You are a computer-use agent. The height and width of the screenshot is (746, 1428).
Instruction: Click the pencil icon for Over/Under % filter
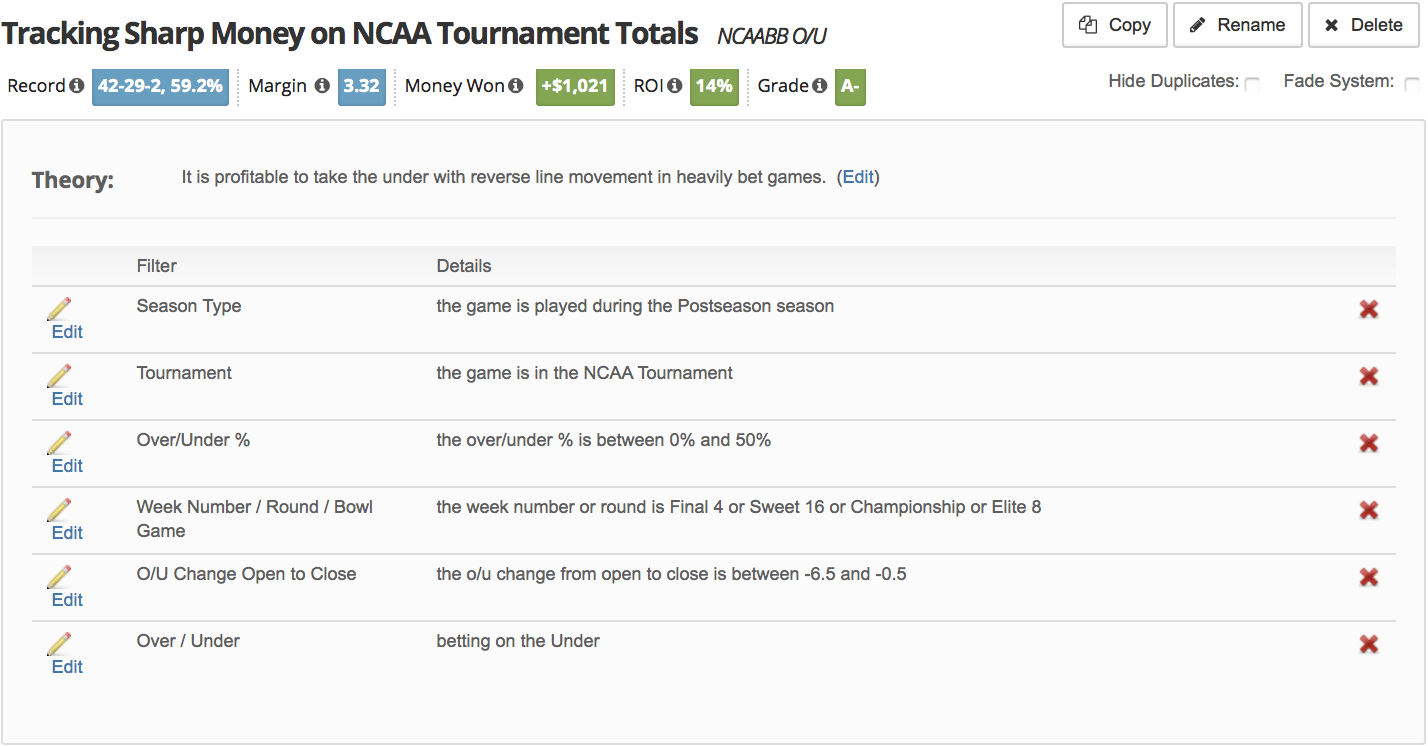point(59,443)
